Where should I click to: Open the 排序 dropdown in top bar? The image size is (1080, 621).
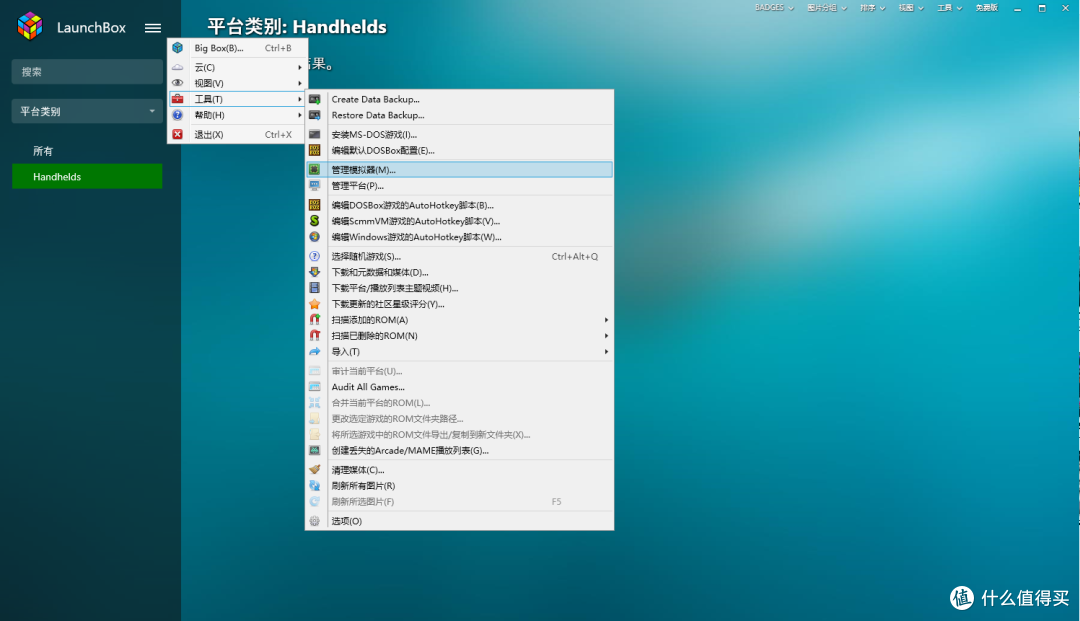872,8
